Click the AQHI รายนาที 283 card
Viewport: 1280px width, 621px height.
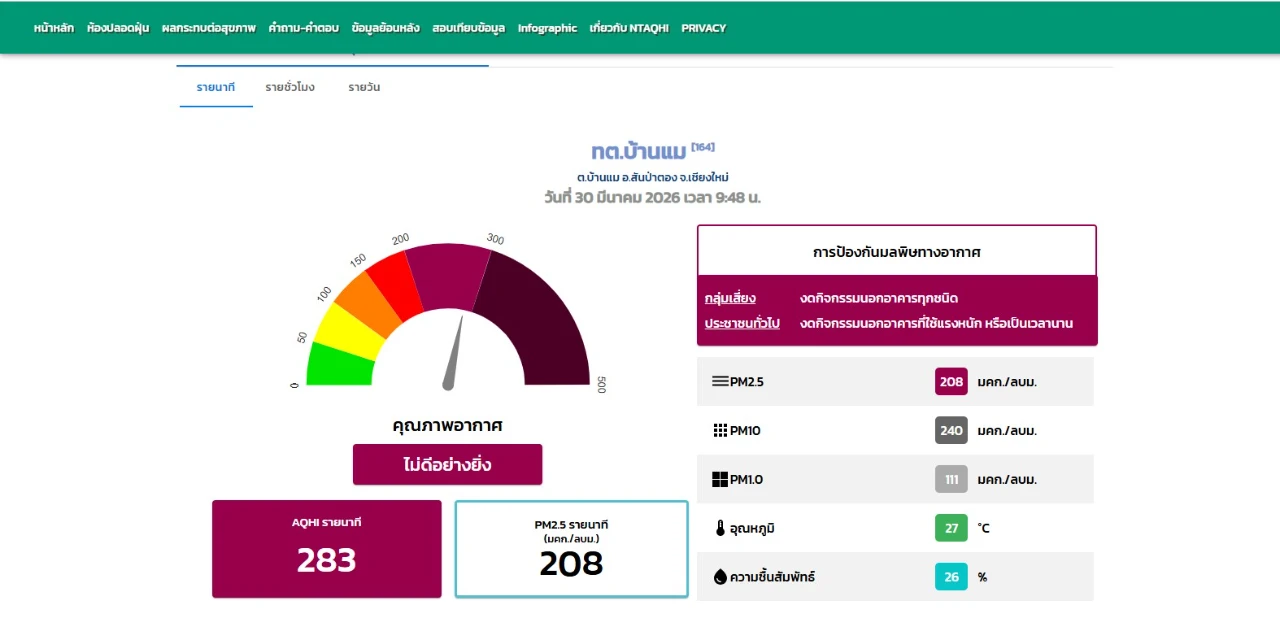[326, 549]
